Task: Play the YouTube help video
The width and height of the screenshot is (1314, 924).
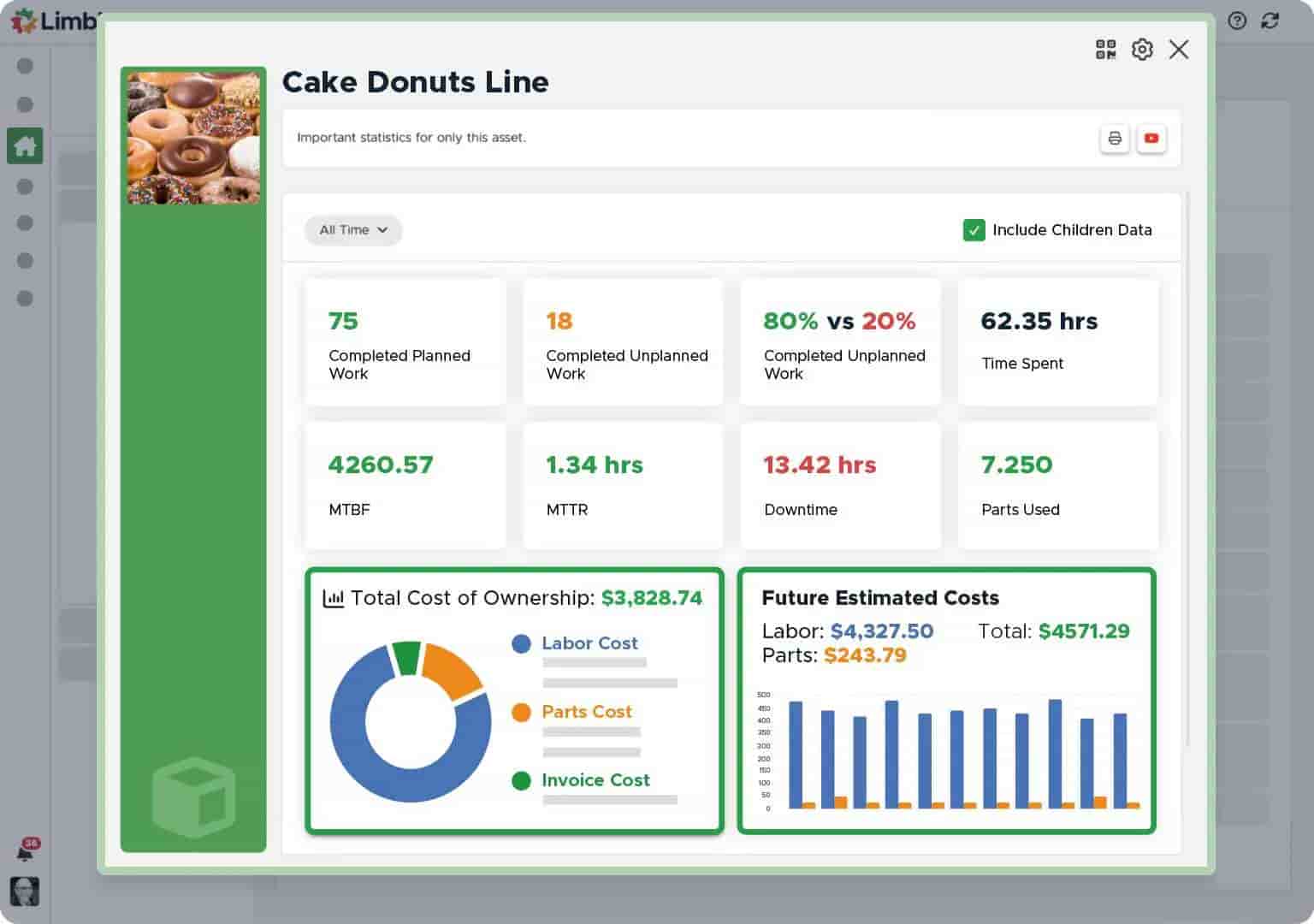Action: tap(1151, 138)
